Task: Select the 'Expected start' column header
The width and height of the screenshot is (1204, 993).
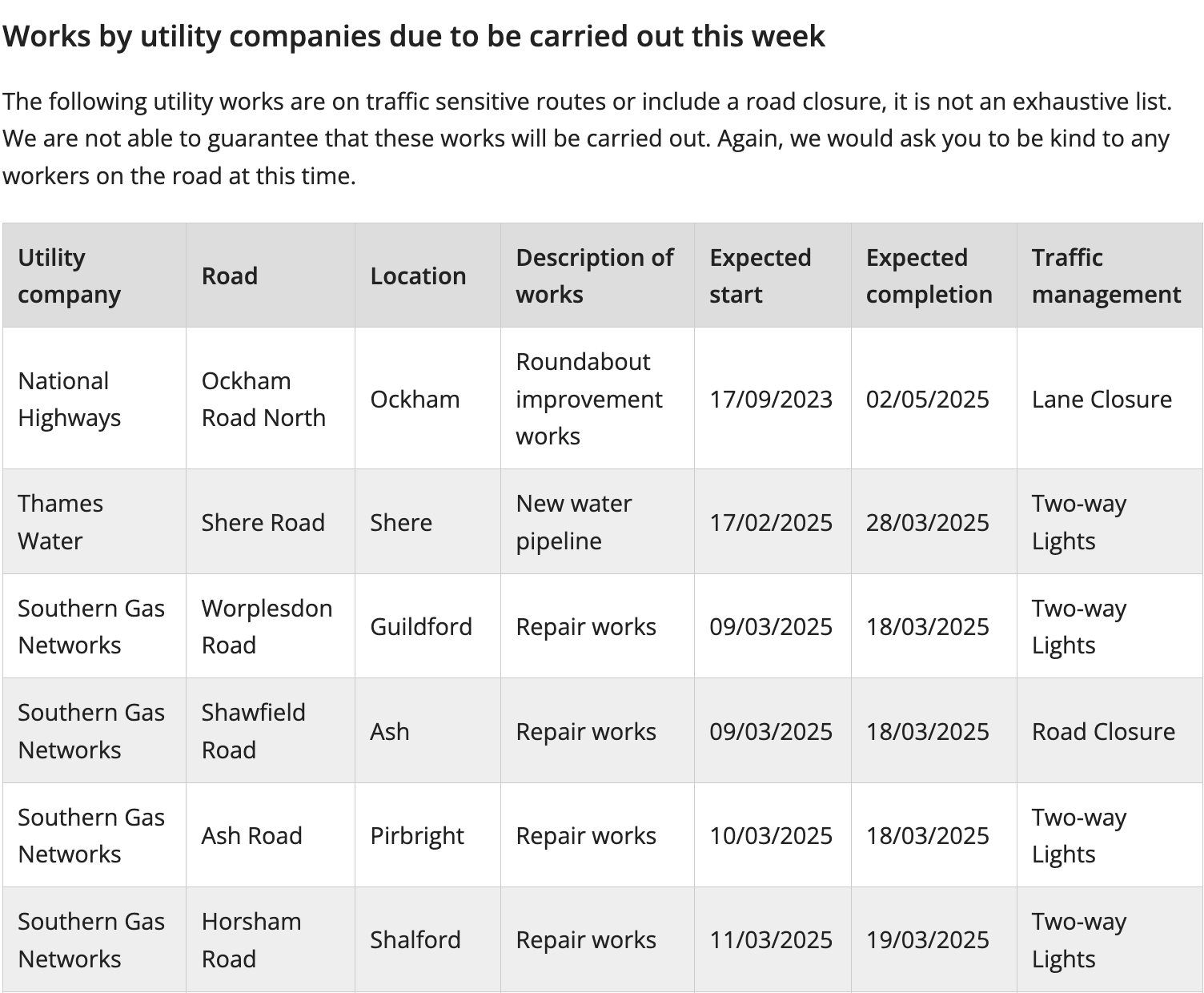Action: click(773, 275)
